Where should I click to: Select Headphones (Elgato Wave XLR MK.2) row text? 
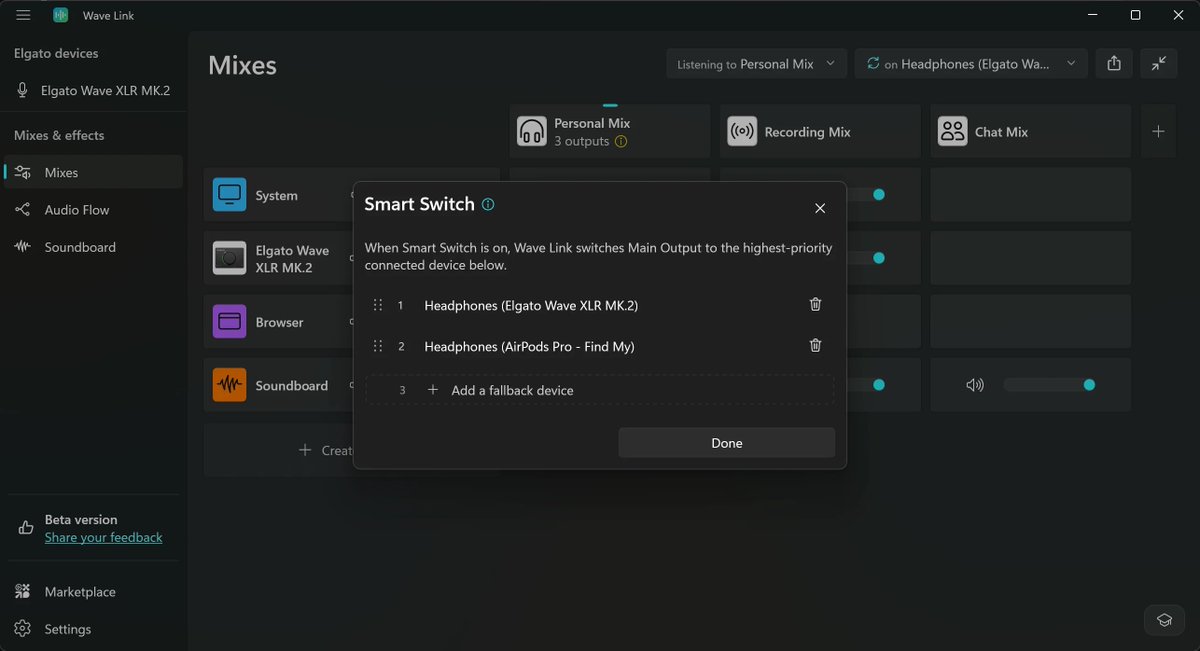tap(531, 305)
